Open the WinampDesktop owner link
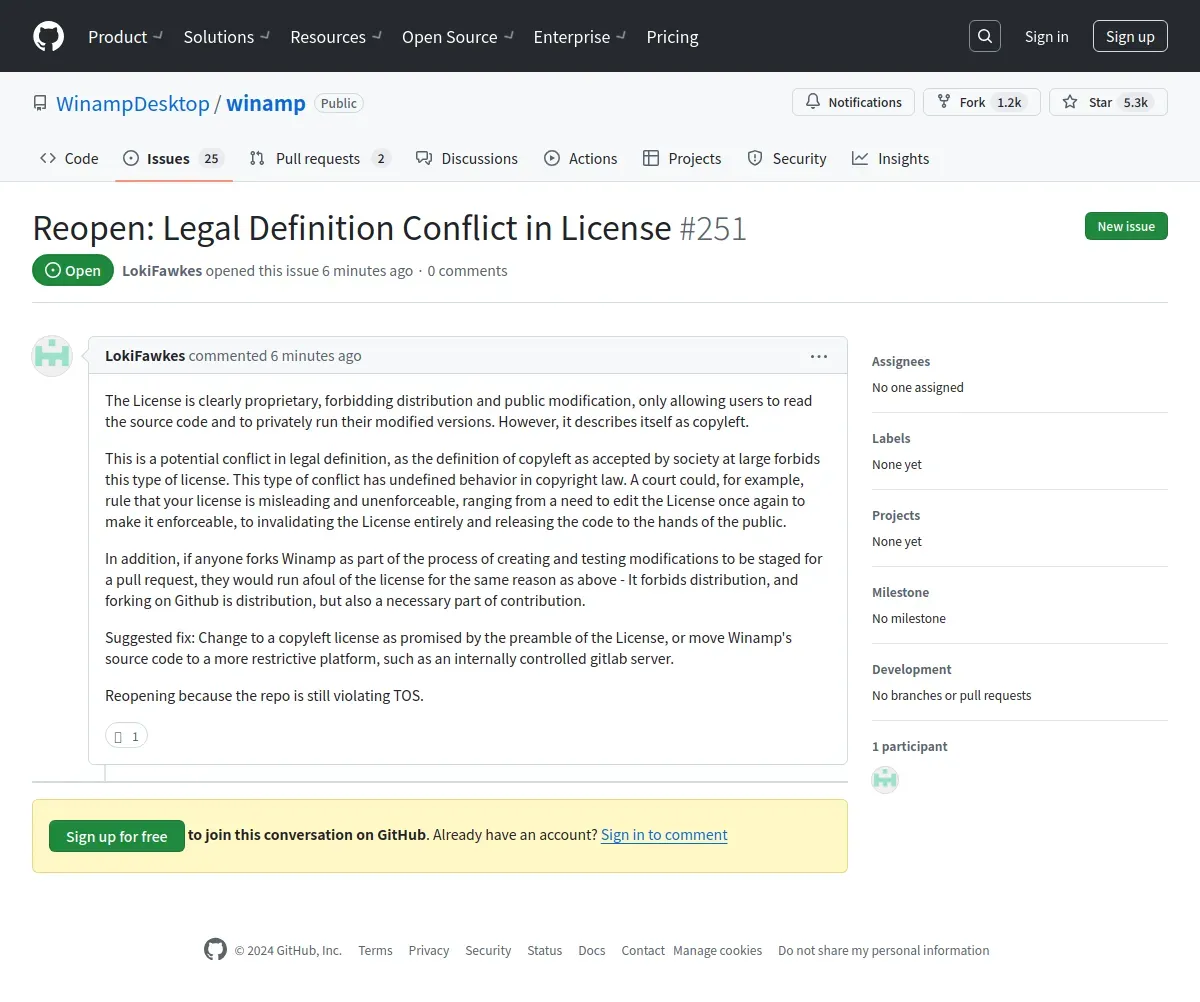This screenshot has height=1002, width=1200. (x=133, y=103)
